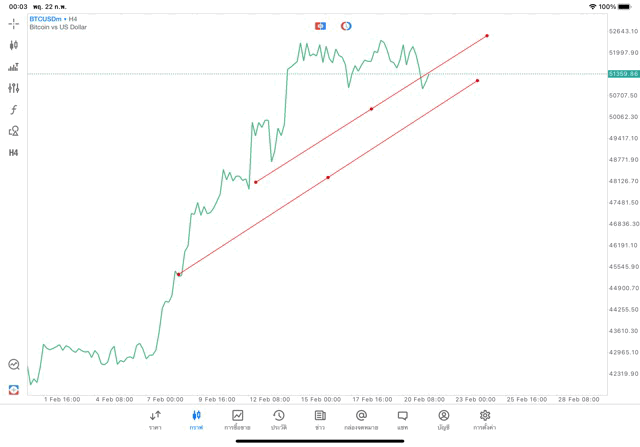Open the one-click trading panel icon
Image resolution: width=640 pixels, height=447 pixels.
[x=14, y=389]
